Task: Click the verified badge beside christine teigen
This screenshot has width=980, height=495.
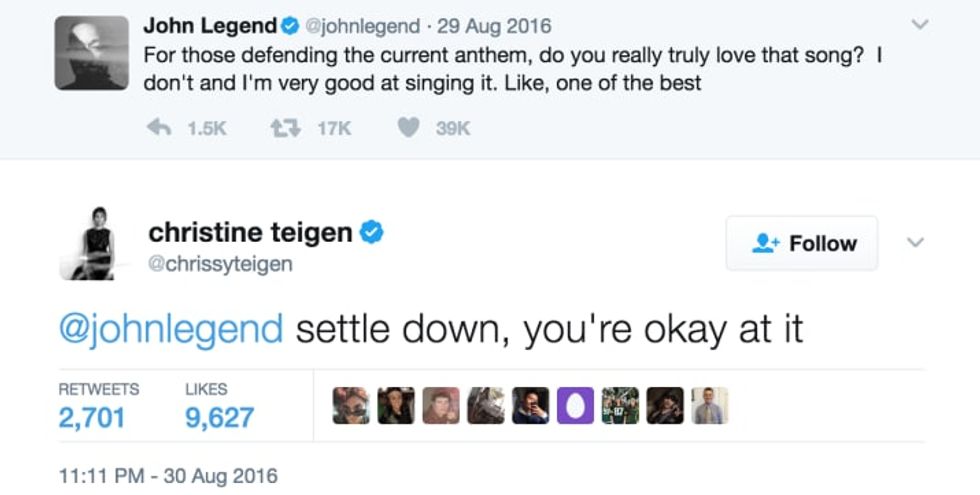Action: pyautogui.click(x=372, y=233)
